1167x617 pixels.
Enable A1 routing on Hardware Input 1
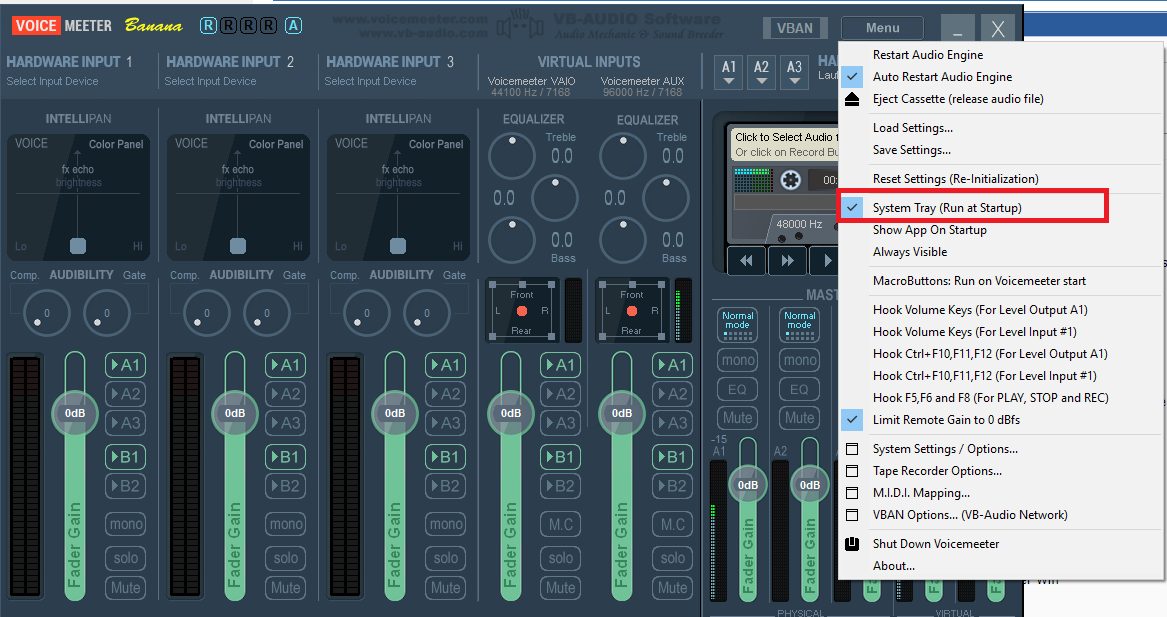(125, 365)
